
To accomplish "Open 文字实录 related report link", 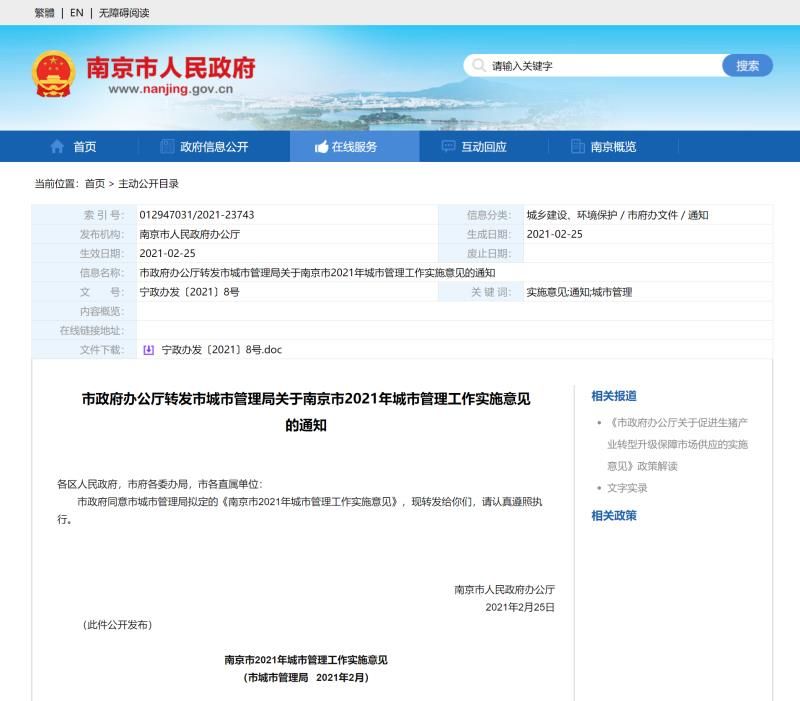I will tap(627, 488).
